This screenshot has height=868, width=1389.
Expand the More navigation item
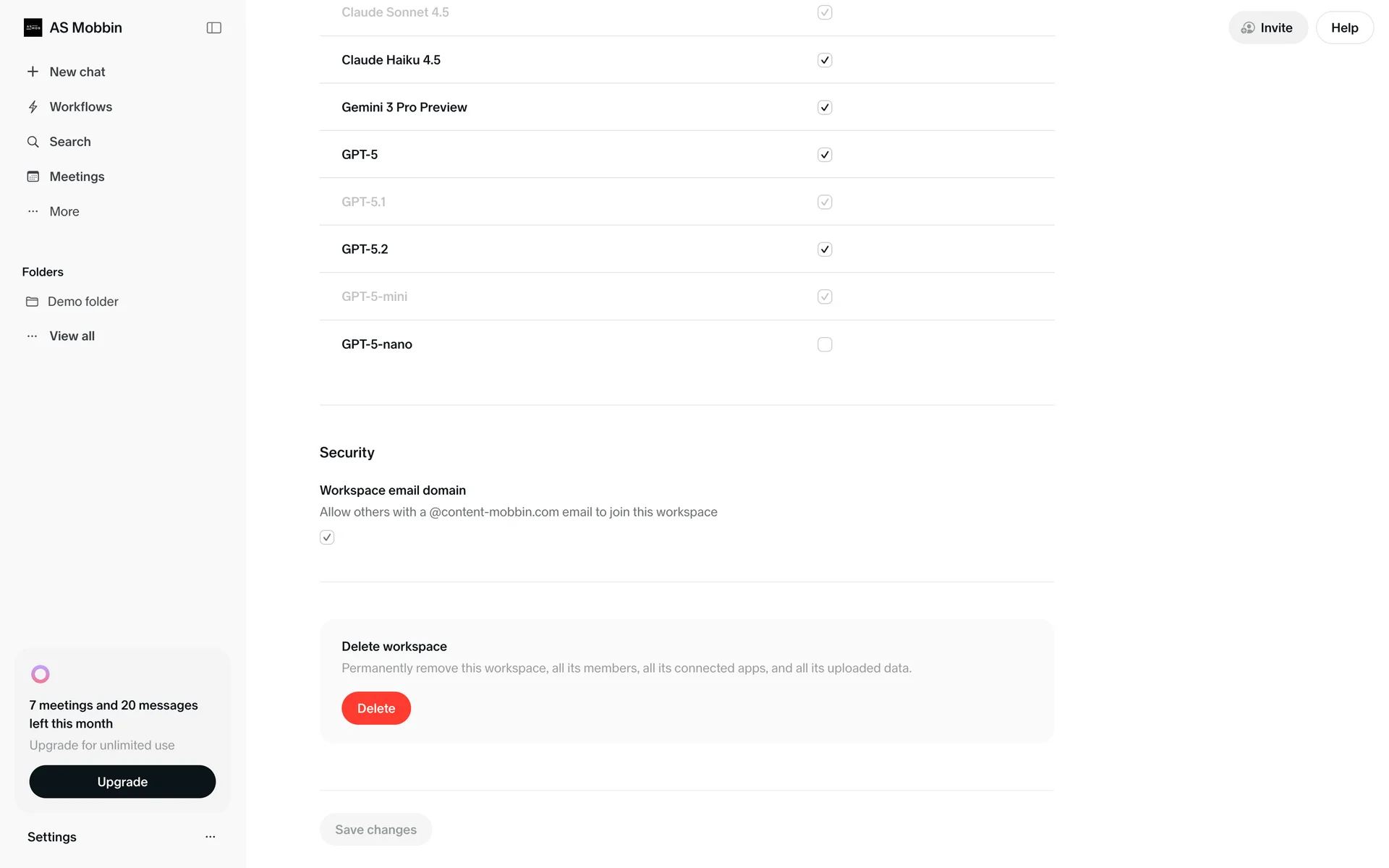64,211
